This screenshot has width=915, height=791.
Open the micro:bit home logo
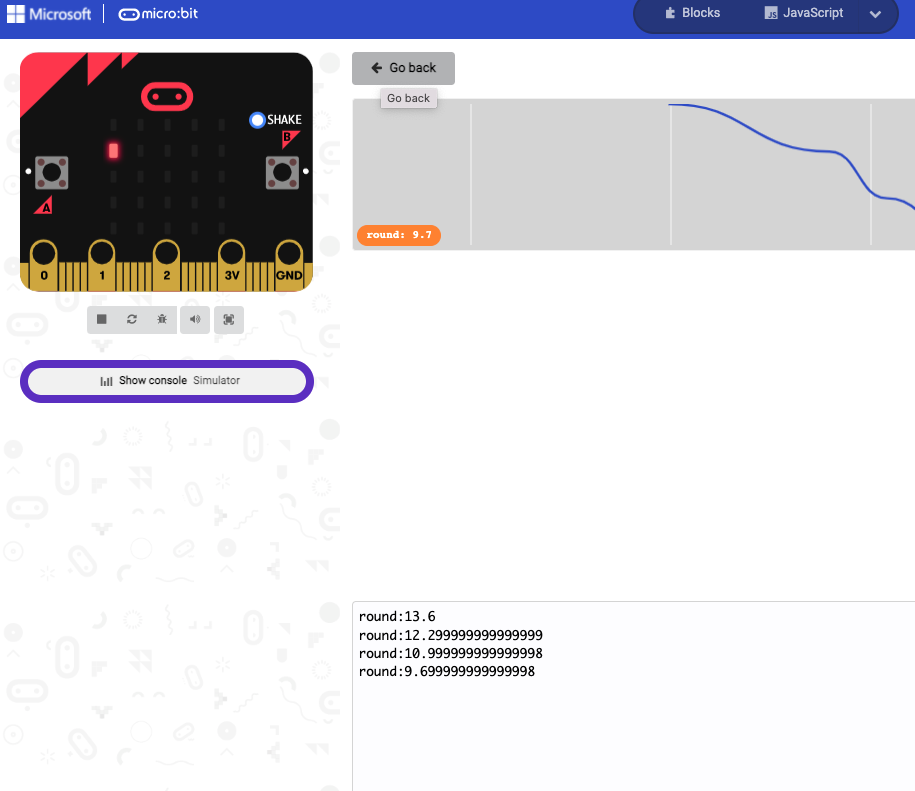[x=158, y=14]
